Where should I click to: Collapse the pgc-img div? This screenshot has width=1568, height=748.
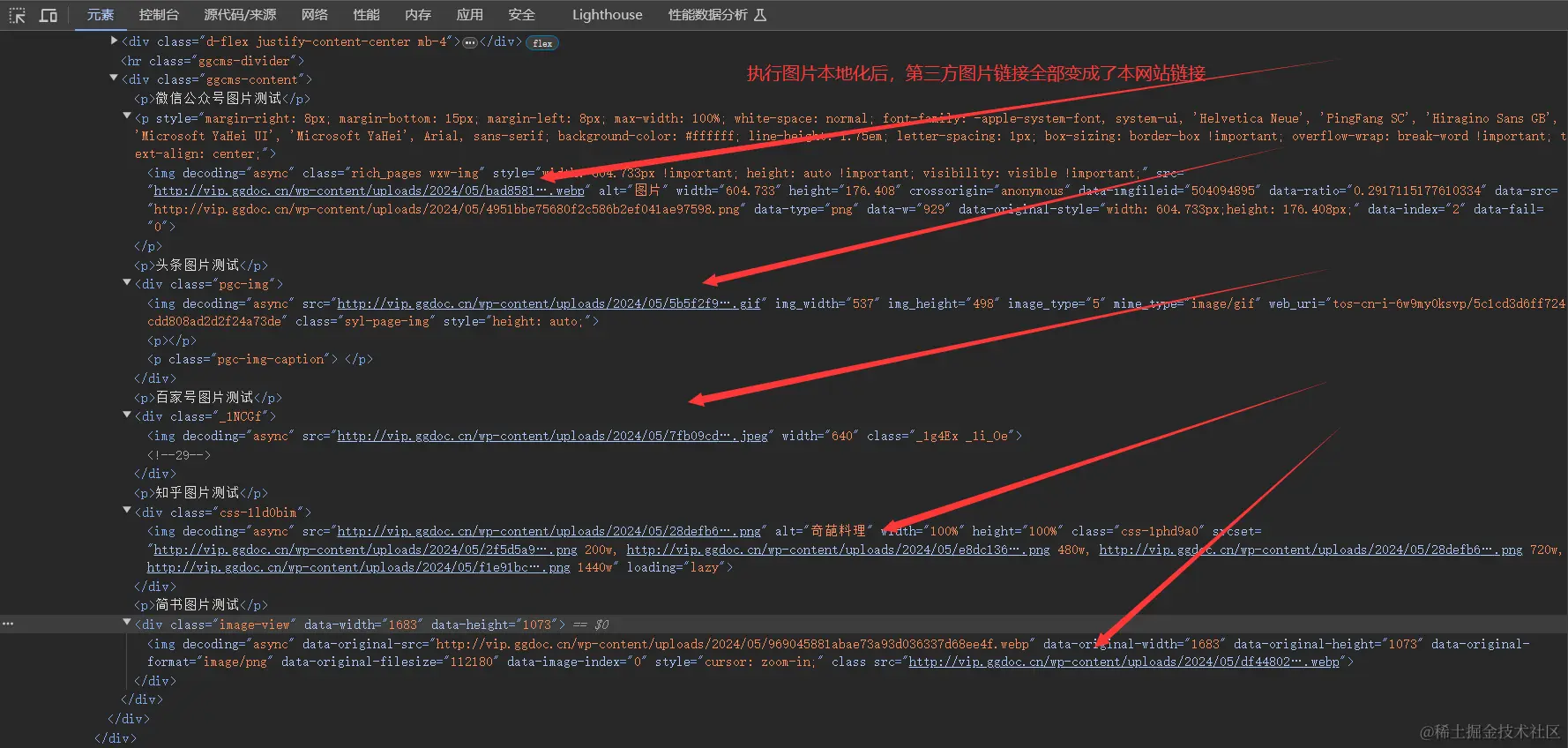click(127, 283)
